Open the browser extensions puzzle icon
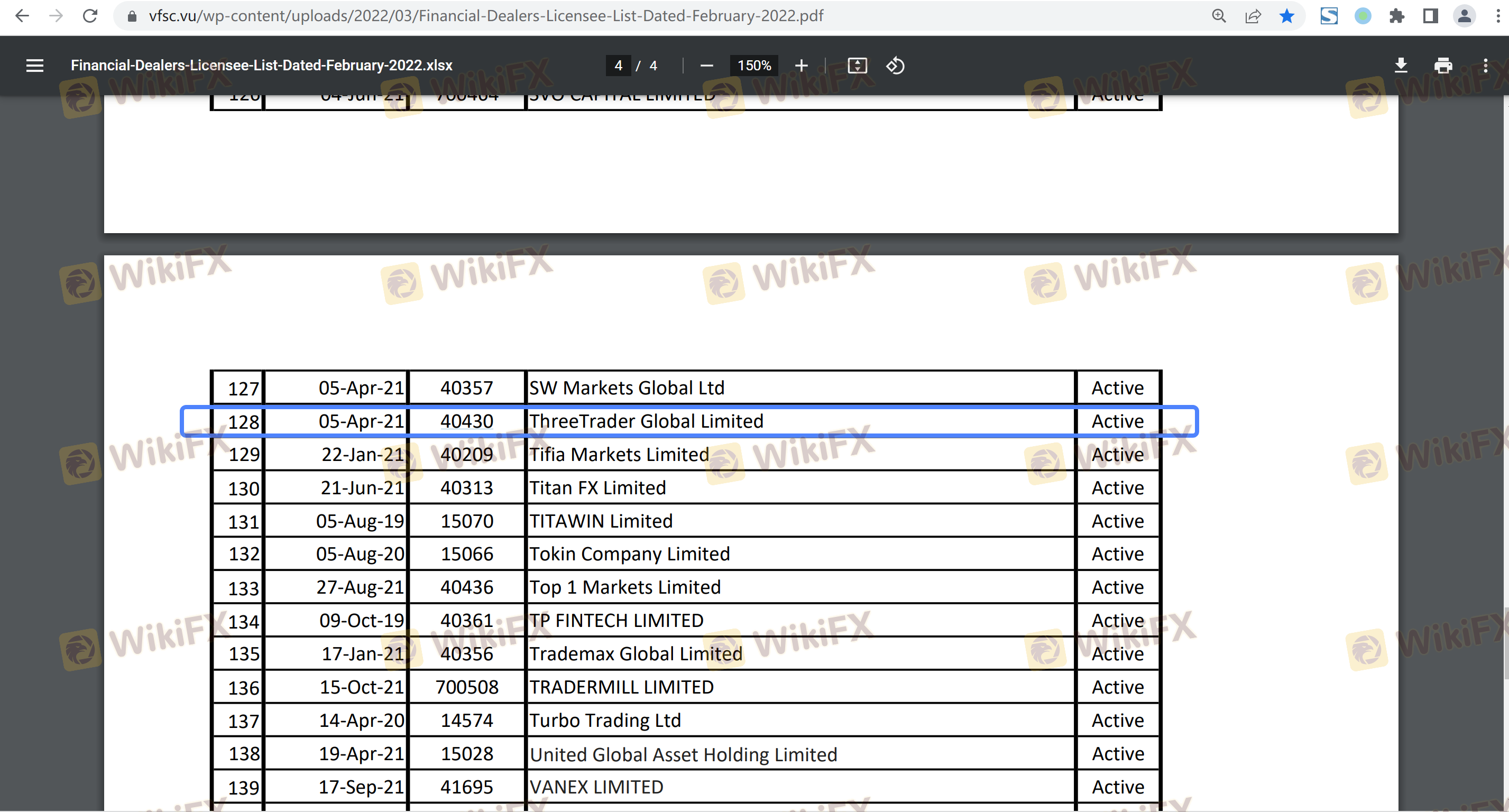Image resolution: width=1509 pixels, height=812 pixels. (x=1396, y=16)
